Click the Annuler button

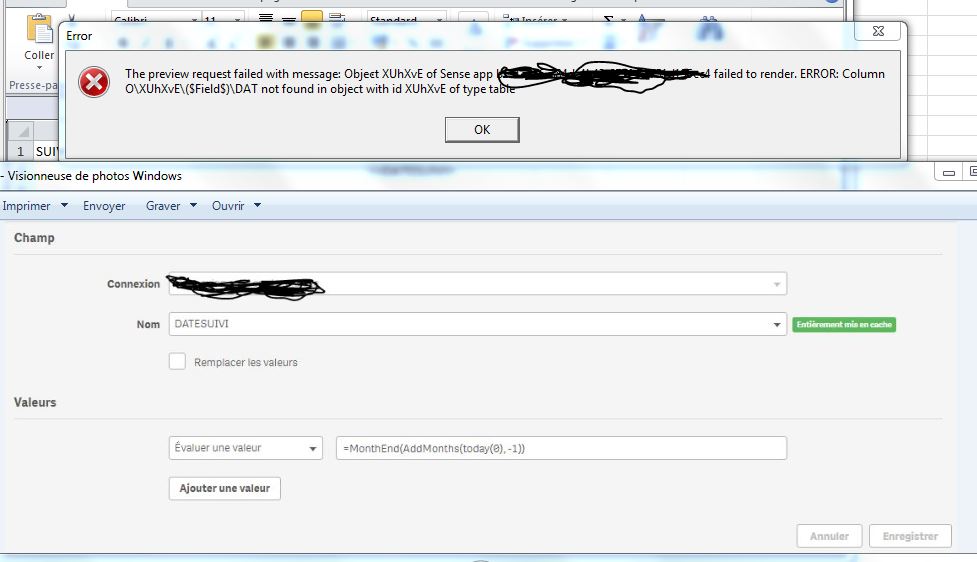pos(829,536)
